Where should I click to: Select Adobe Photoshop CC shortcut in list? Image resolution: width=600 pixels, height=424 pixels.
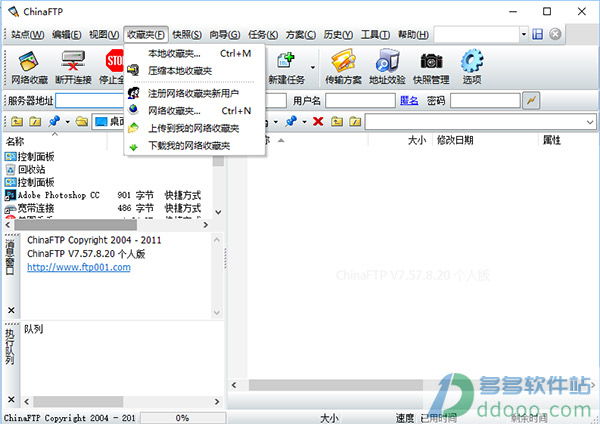52,196
